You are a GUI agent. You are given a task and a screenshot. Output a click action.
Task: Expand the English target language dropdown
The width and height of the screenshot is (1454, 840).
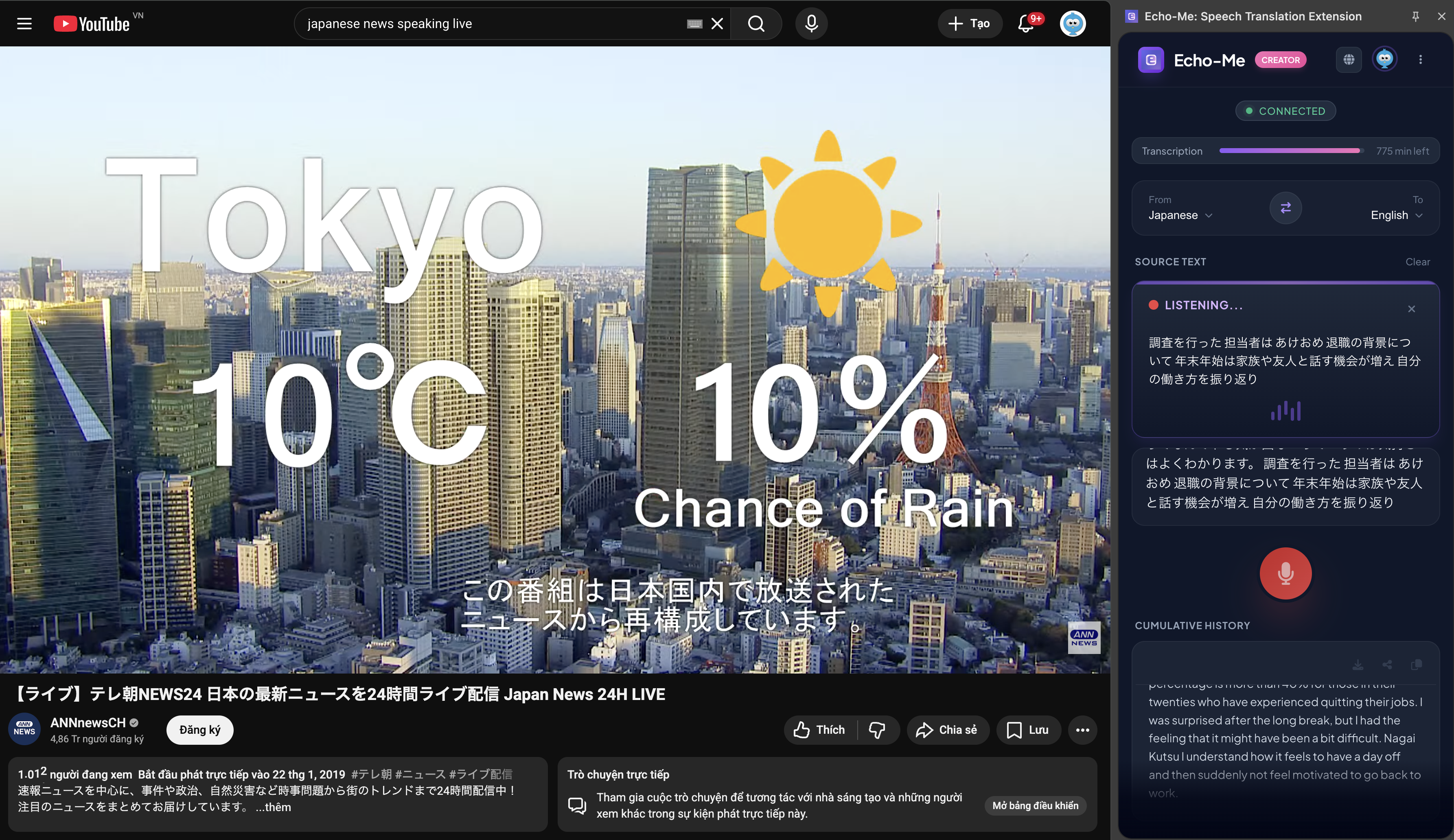(x=1396, y=215)
